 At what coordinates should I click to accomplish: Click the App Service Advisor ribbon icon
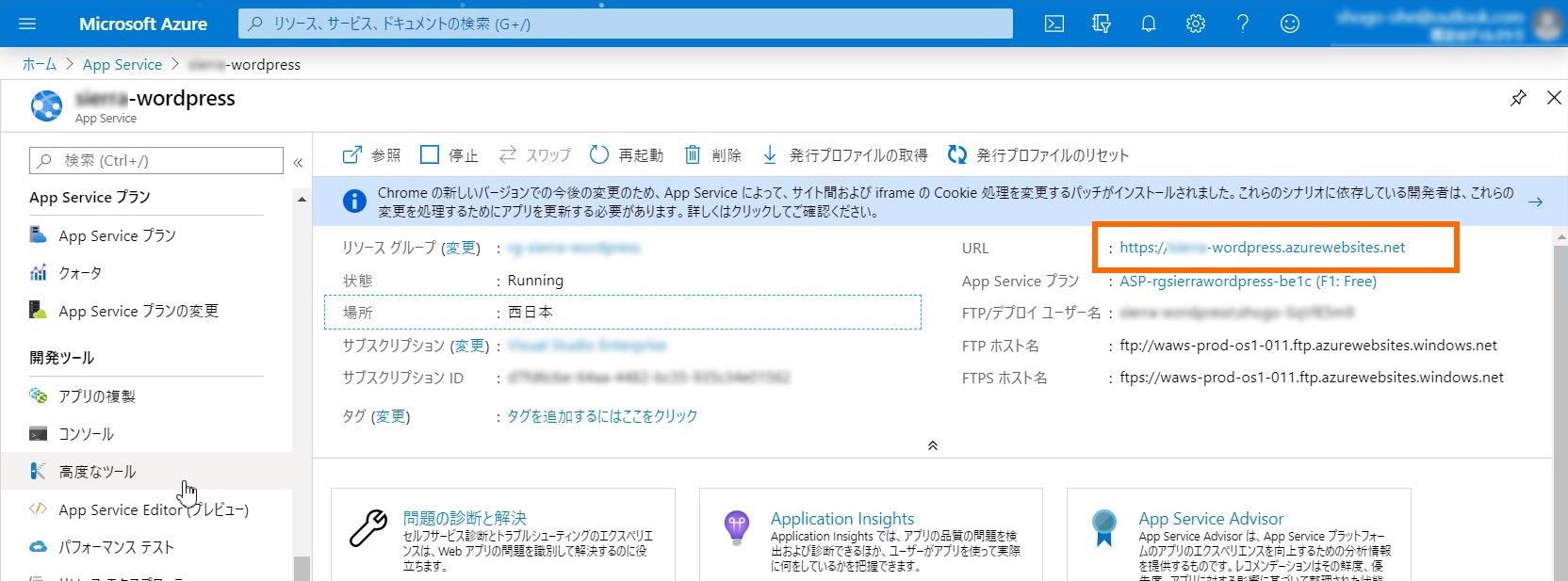point(1103,527)
